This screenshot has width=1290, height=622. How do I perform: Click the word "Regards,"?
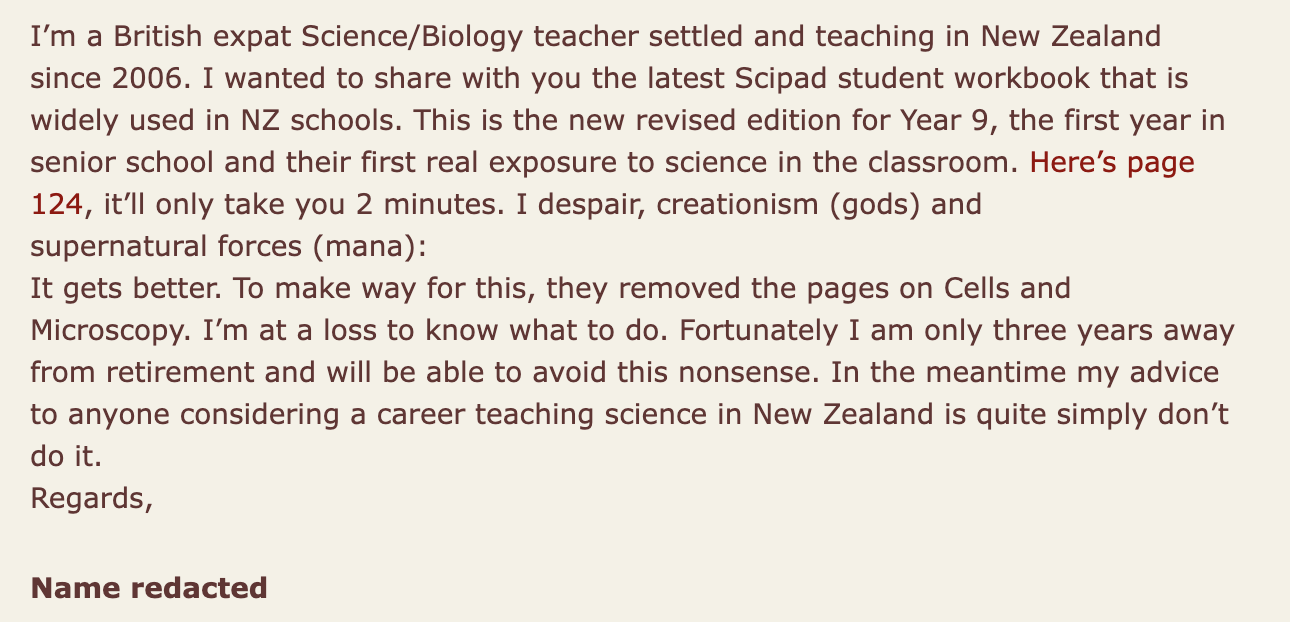pos(92,497)
